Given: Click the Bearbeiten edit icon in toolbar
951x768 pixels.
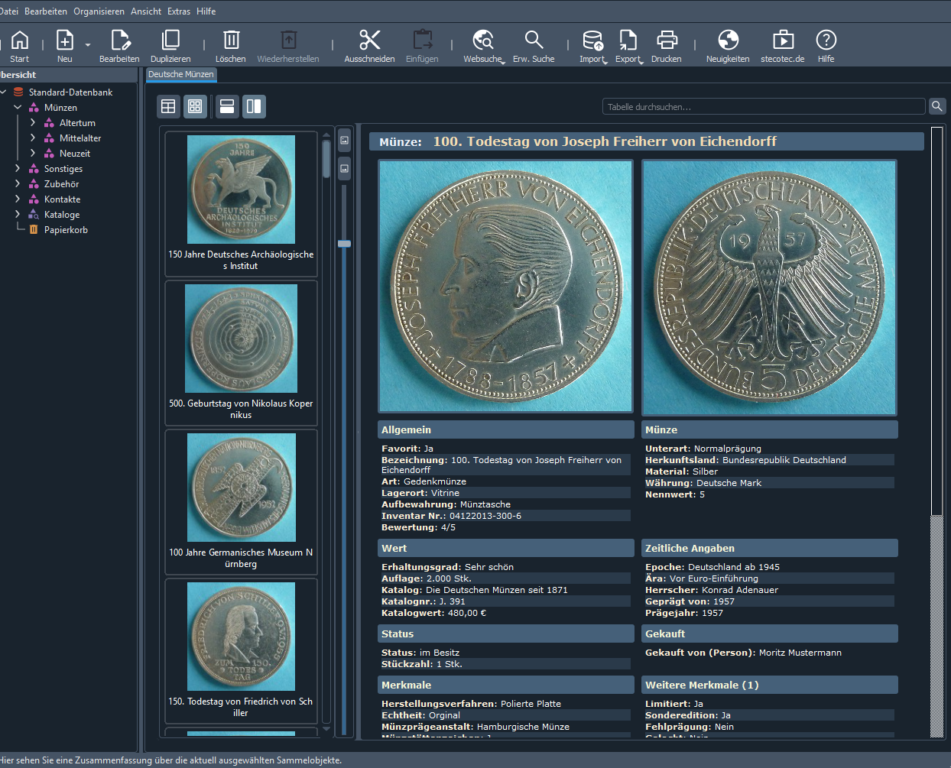Looking at the screenshot, I should pyautogui.click(x=120, y=40).
